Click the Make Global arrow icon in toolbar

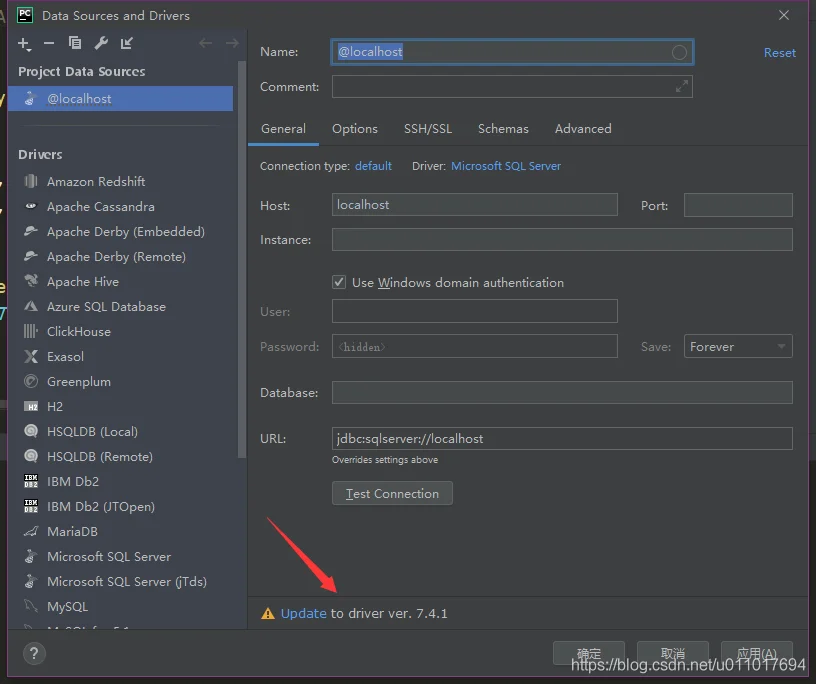pyautogui.click(x=127, y=43)
